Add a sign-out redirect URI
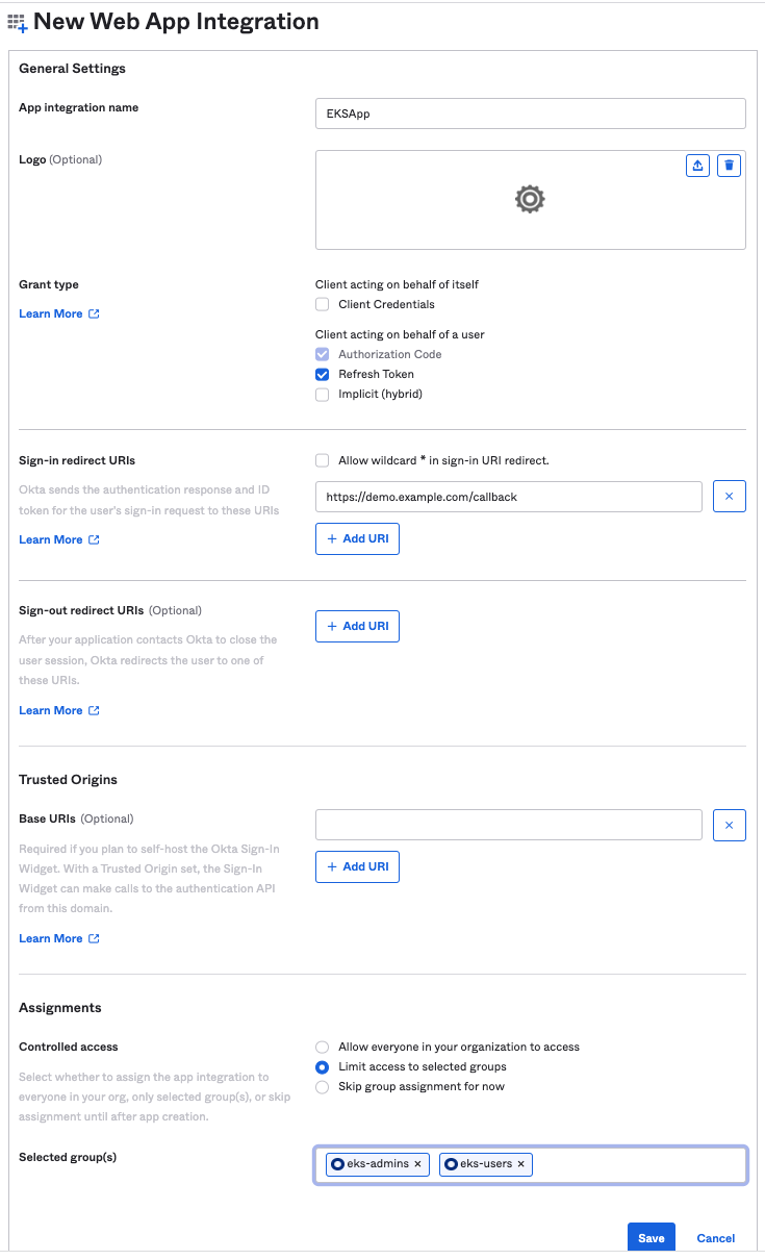 [x=357, y=626]
